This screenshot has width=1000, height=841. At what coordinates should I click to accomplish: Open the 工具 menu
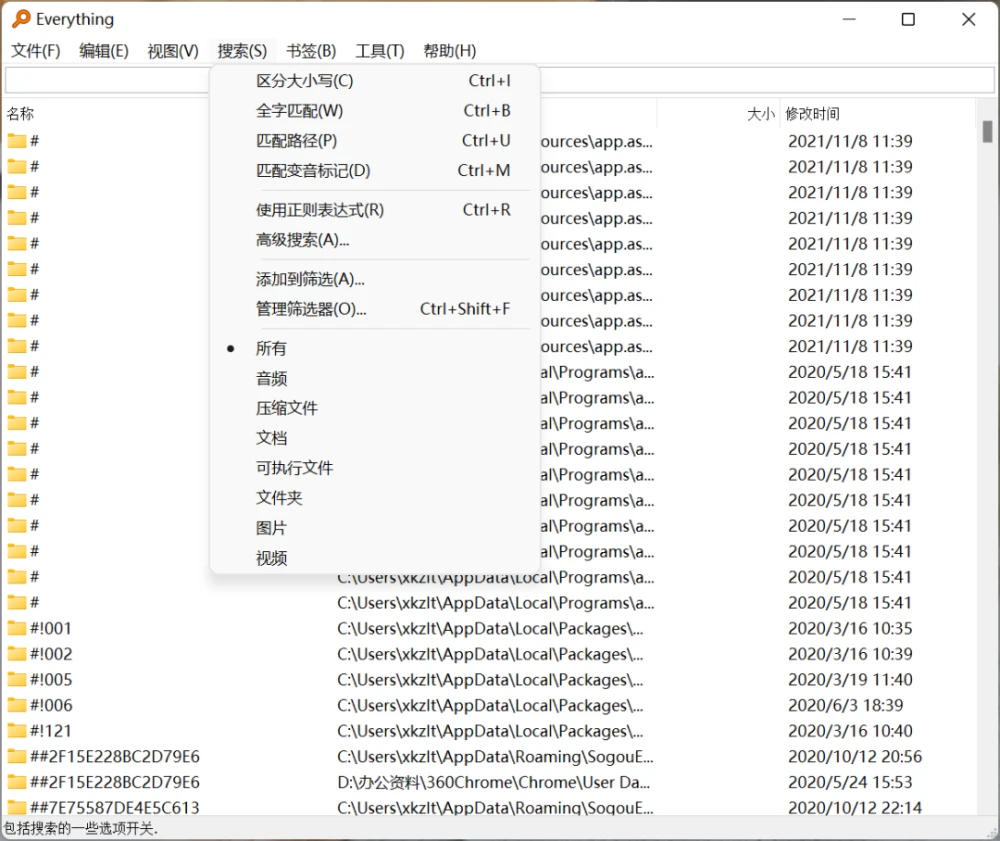pyautogui.click(x=379, y=51)
